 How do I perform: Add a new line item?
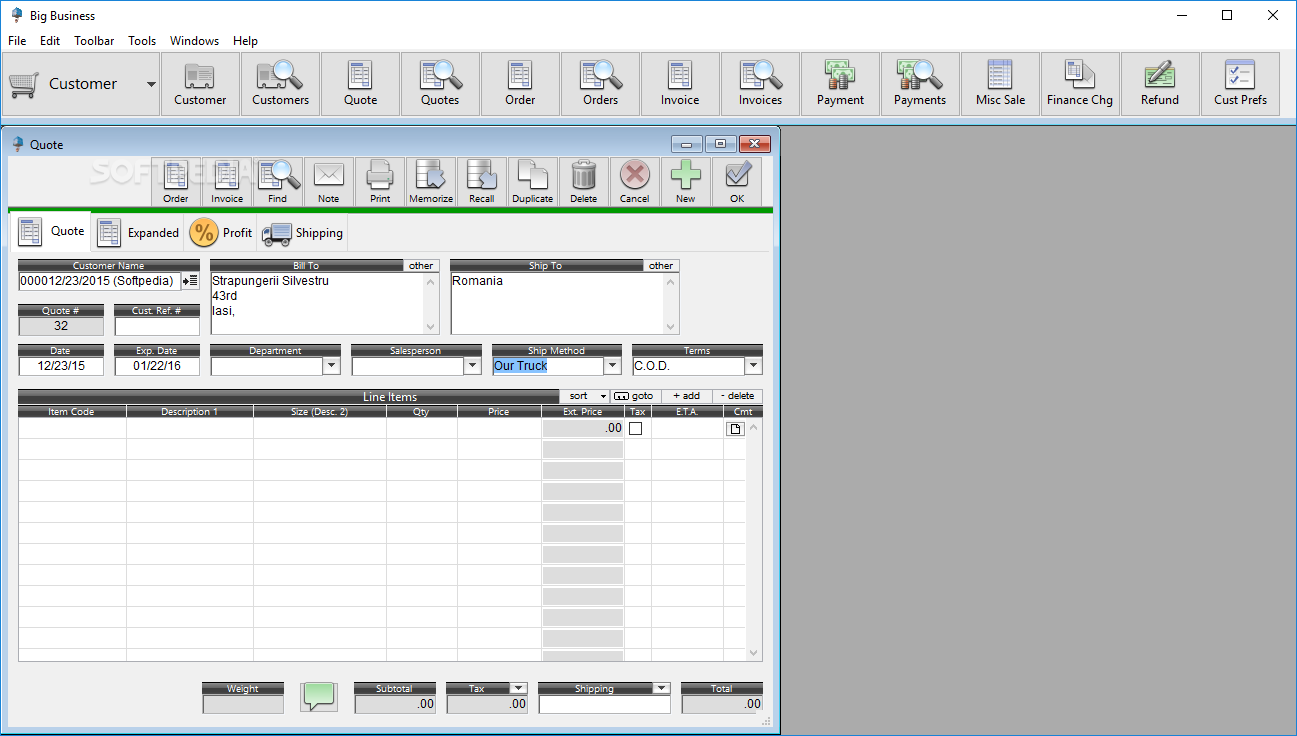pyautogui.click(x=686, y=396)
